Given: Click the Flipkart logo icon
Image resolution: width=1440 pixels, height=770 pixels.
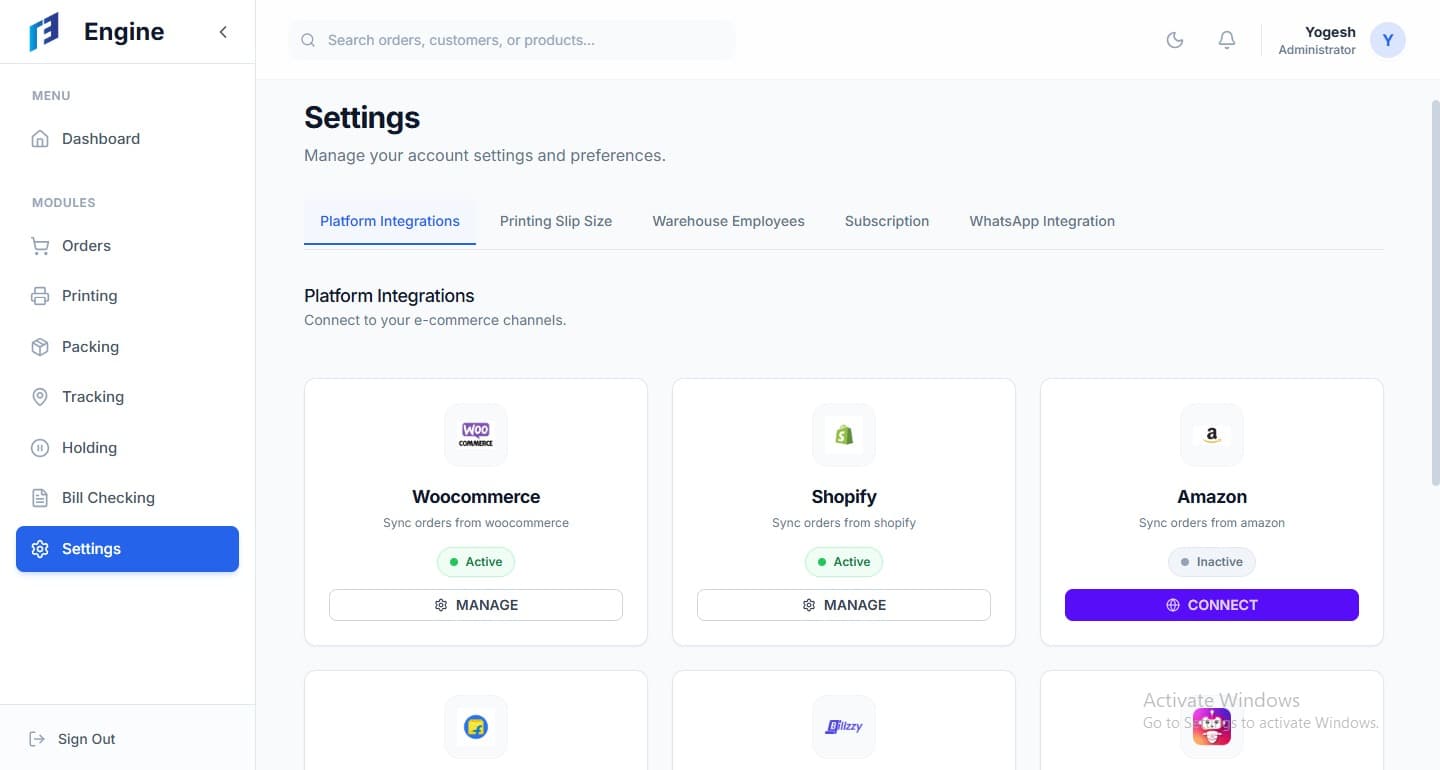Looking at the screenshot, I should [476, 727].
